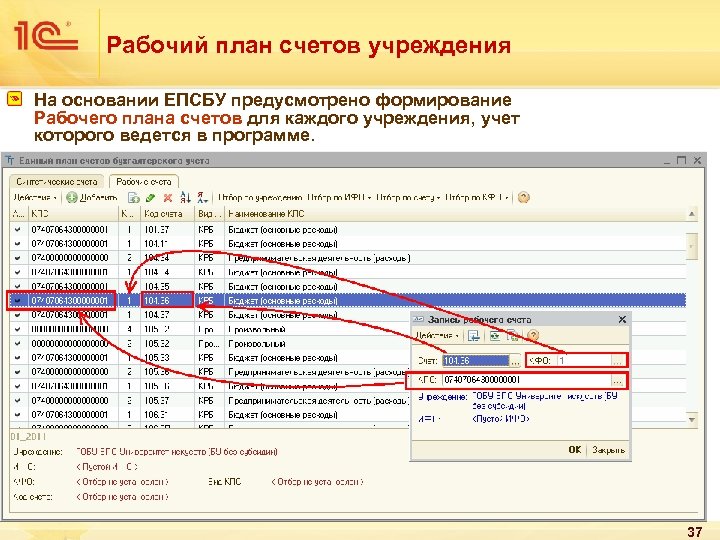Screen dimensions: 720x540
Task: Click the help icon in Запись рабочего счета dialog
Action: click(x=533, y=336)
